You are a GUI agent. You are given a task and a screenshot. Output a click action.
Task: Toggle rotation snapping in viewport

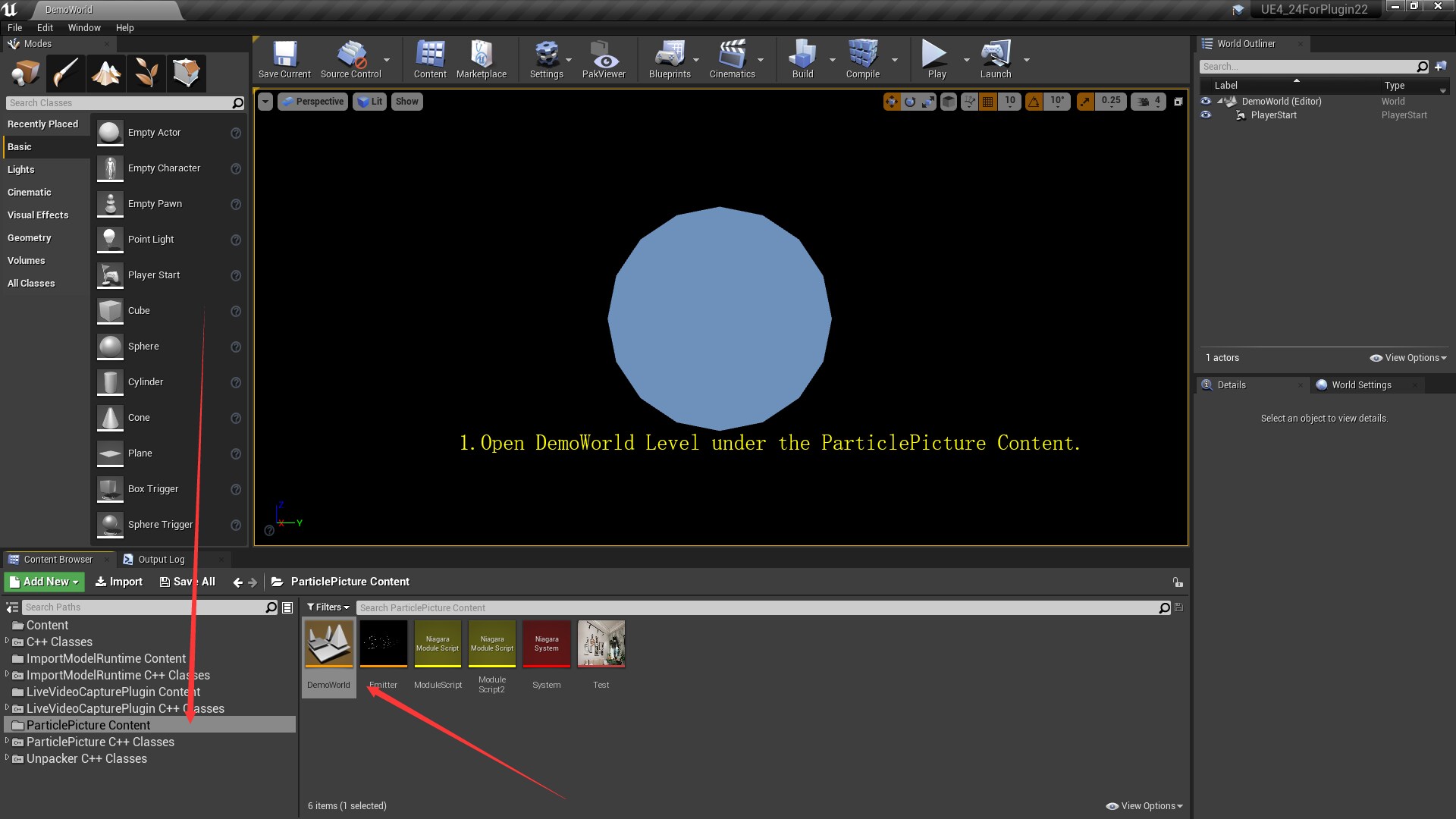click(x=1034, y=101)
